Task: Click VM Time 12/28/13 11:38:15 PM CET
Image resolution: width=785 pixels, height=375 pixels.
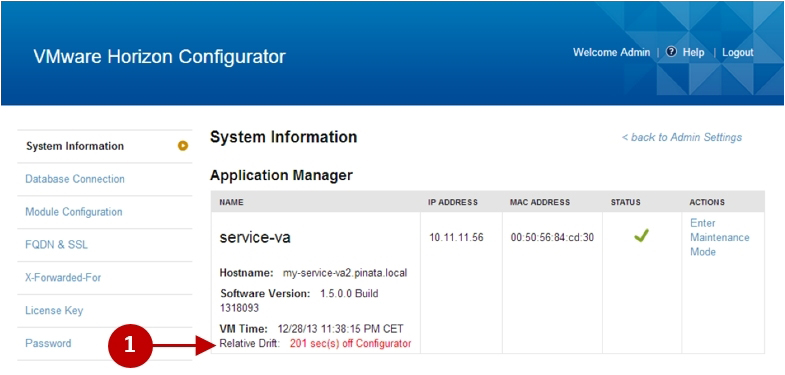Action: click(340, 329)
